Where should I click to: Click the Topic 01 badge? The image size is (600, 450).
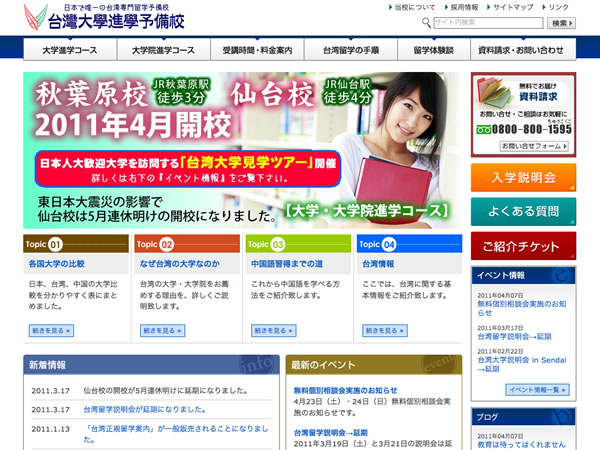click(x=42, y=243)
